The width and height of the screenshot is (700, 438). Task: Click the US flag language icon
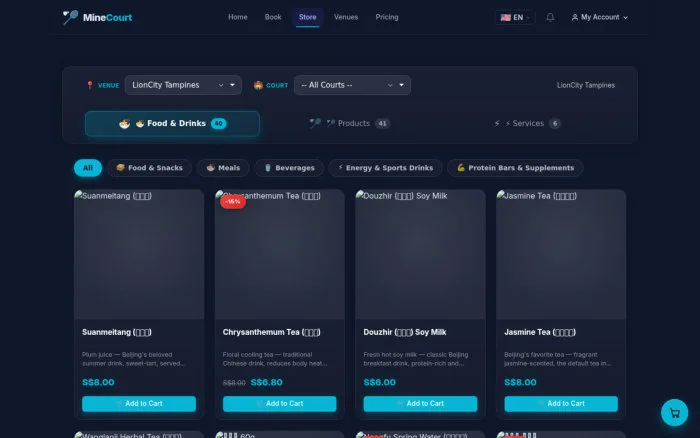(x=505, y=17)
